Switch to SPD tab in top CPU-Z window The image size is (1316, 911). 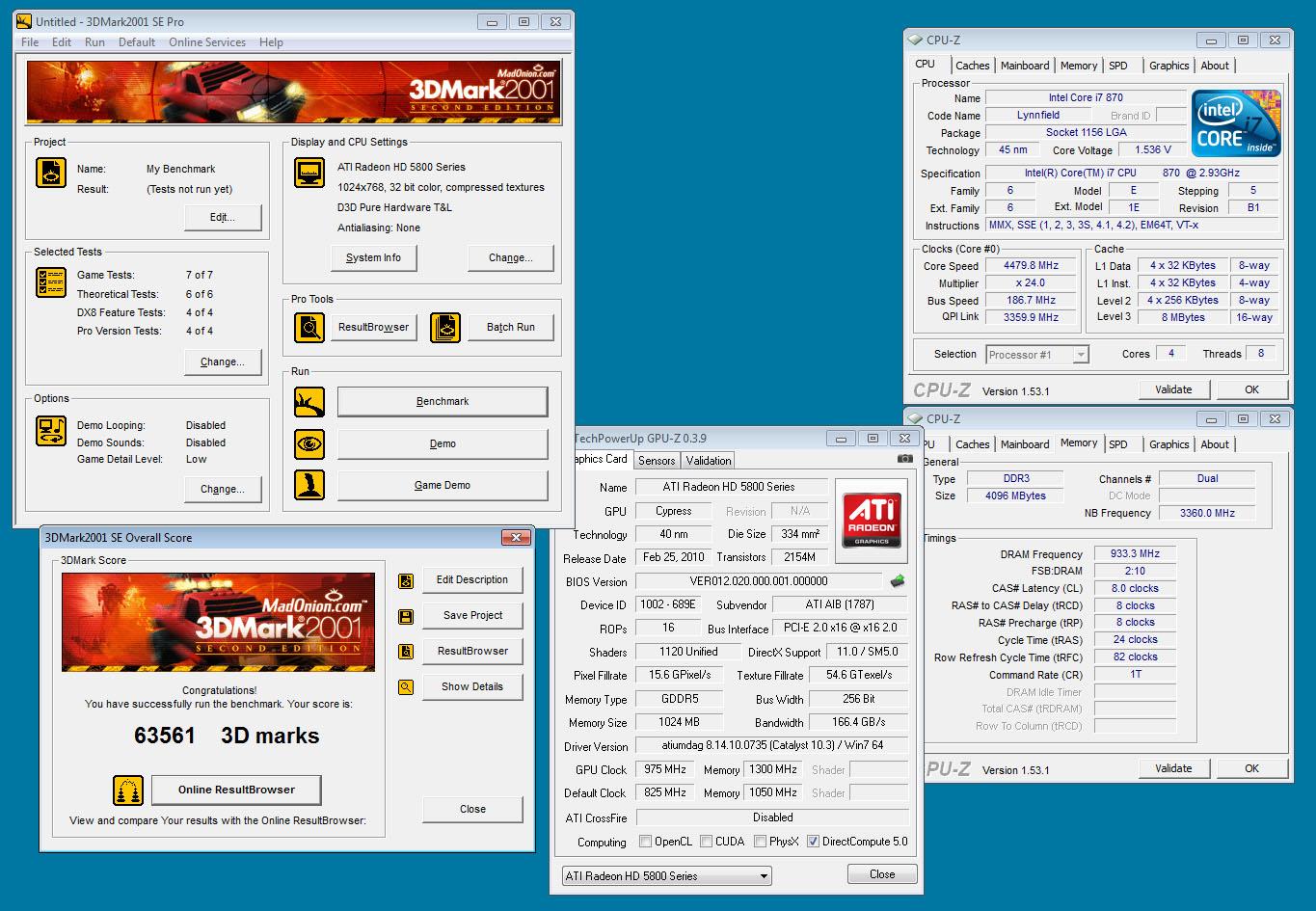pyautogui.click(x=1118, y=66)
